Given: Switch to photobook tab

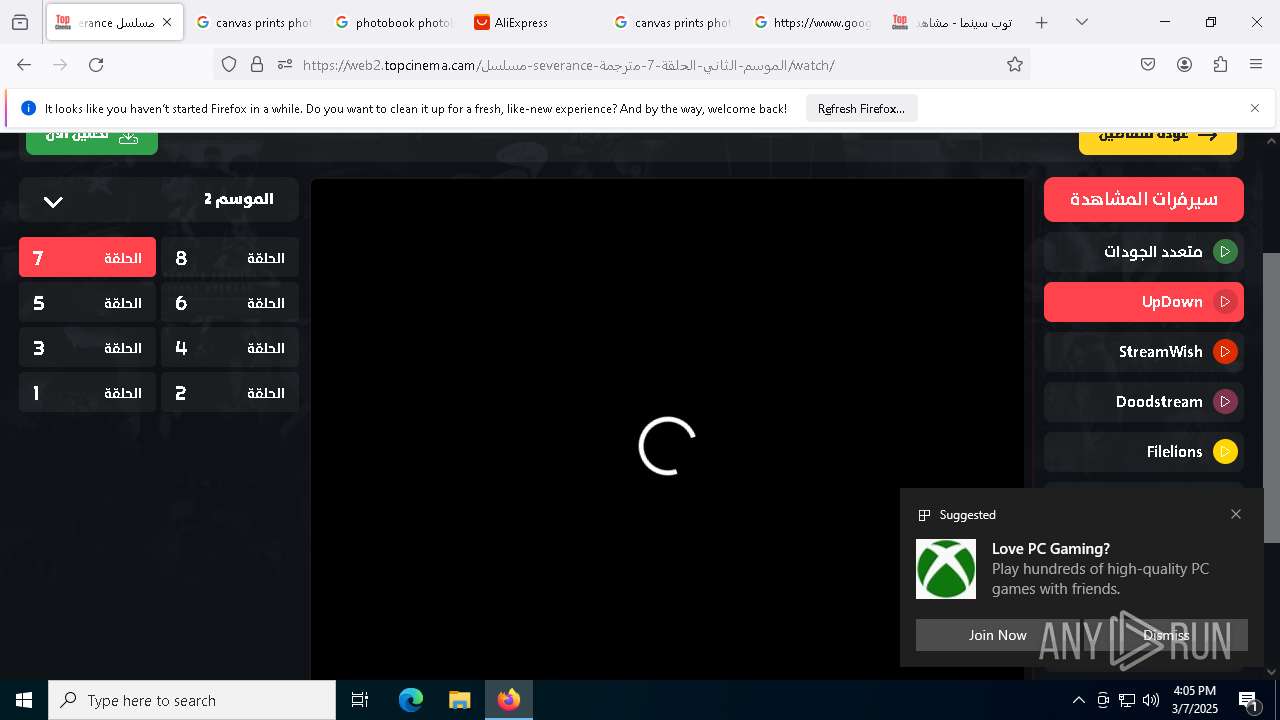Looking at the screenshot, I should pos(394,22).
